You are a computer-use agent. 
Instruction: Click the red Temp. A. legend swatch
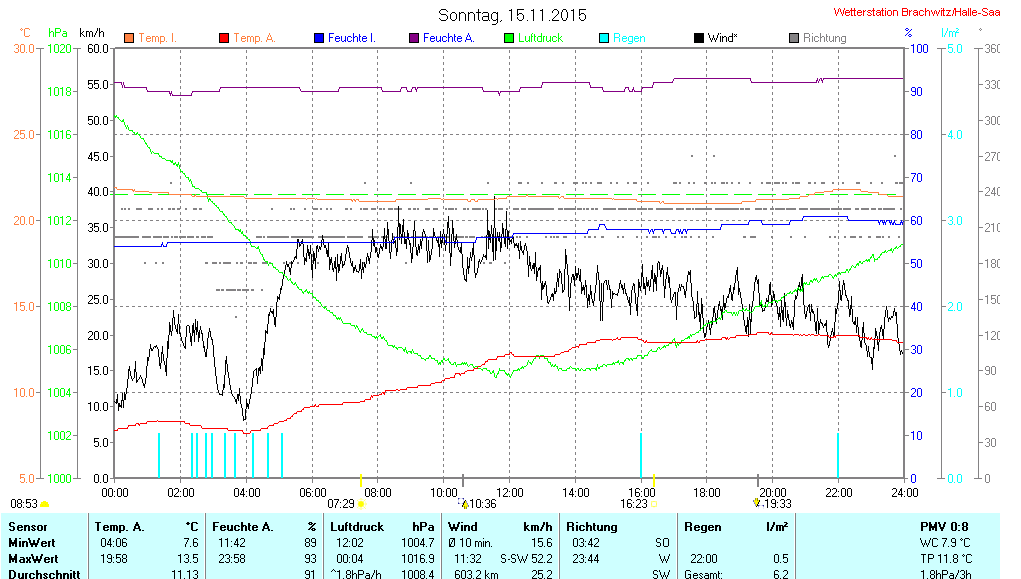[223, 38]
